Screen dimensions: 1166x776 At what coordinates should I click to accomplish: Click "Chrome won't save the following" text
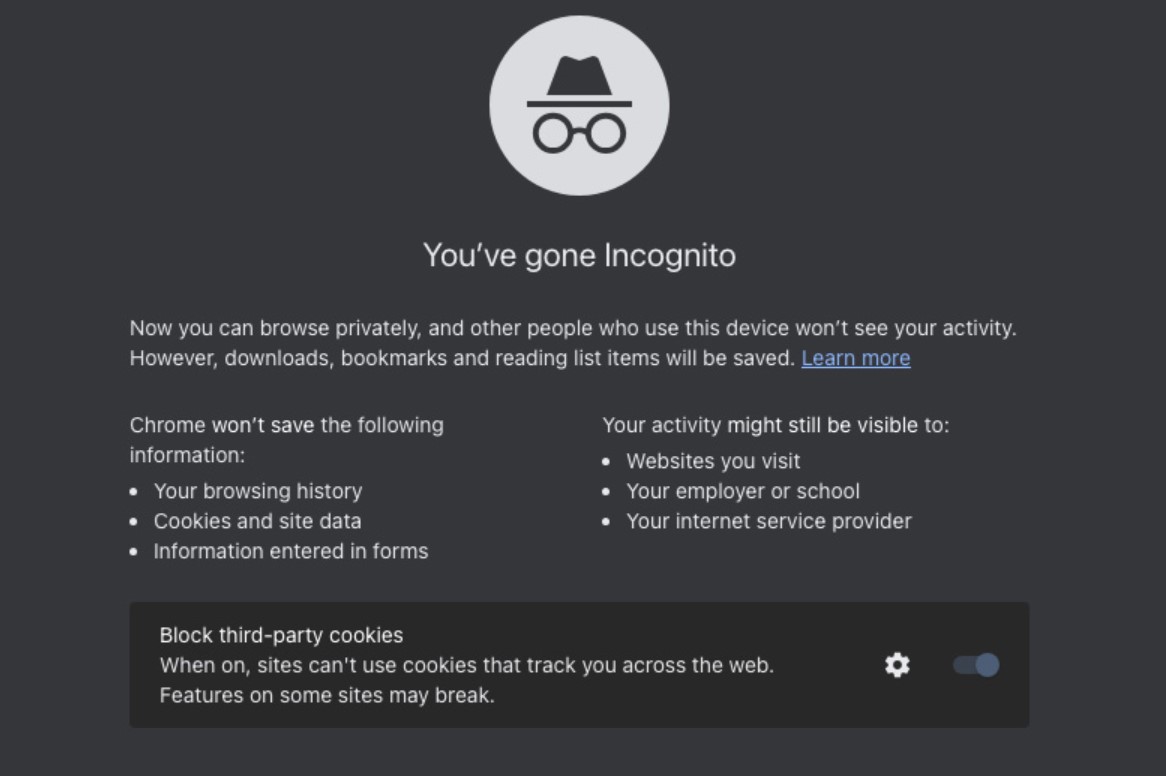pos(286,425)
